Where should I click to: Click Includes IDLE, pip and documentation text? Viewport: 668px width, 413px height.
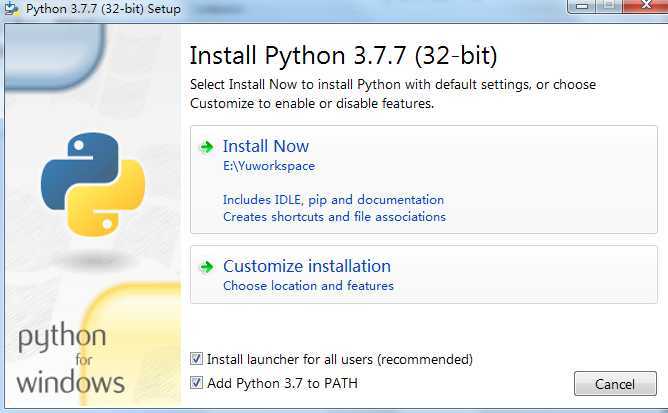click(333, 199)
